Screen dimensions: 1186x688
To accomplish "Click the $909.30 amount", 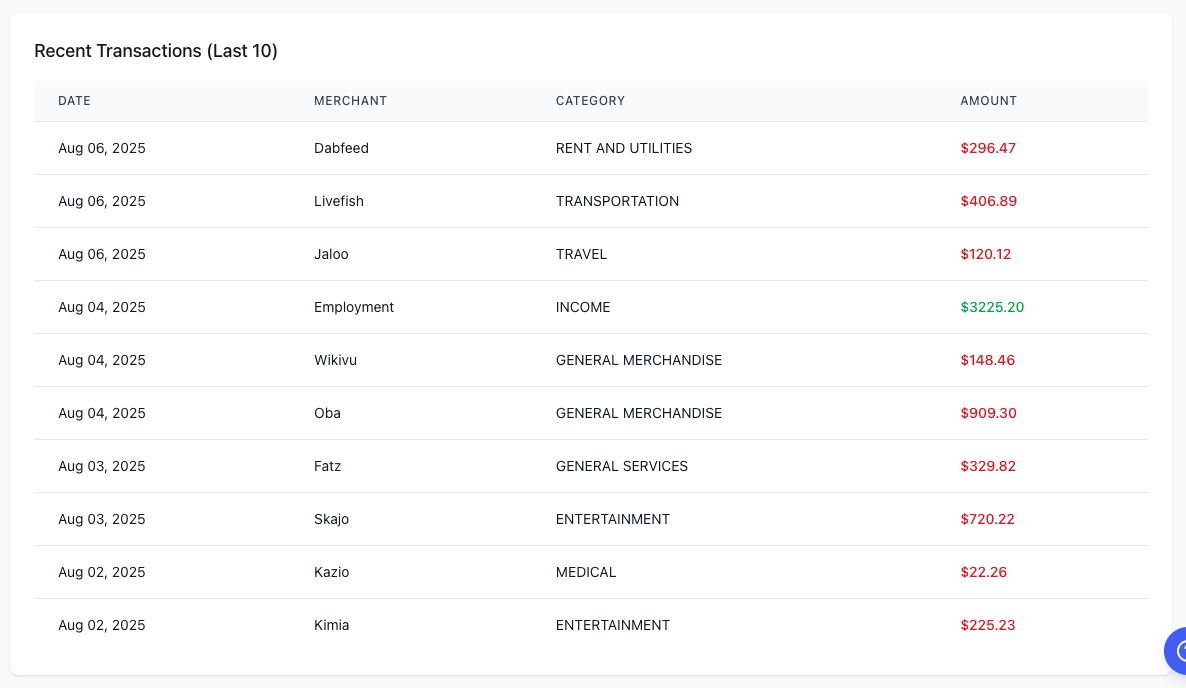I will 988,413.
